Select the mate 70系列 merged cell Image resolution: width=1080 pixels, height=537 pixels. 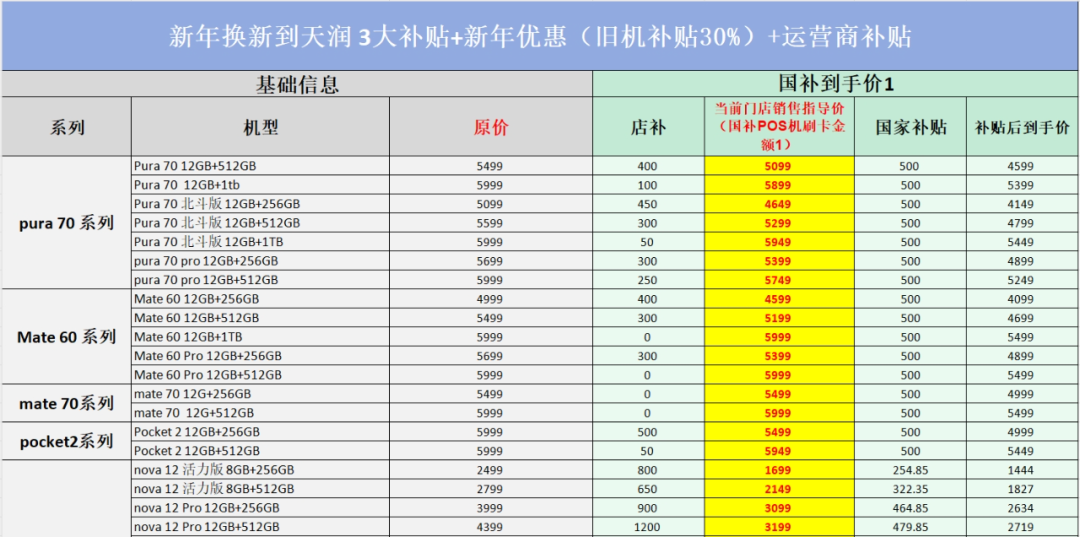pyautogui.click(x=67, y=403)
